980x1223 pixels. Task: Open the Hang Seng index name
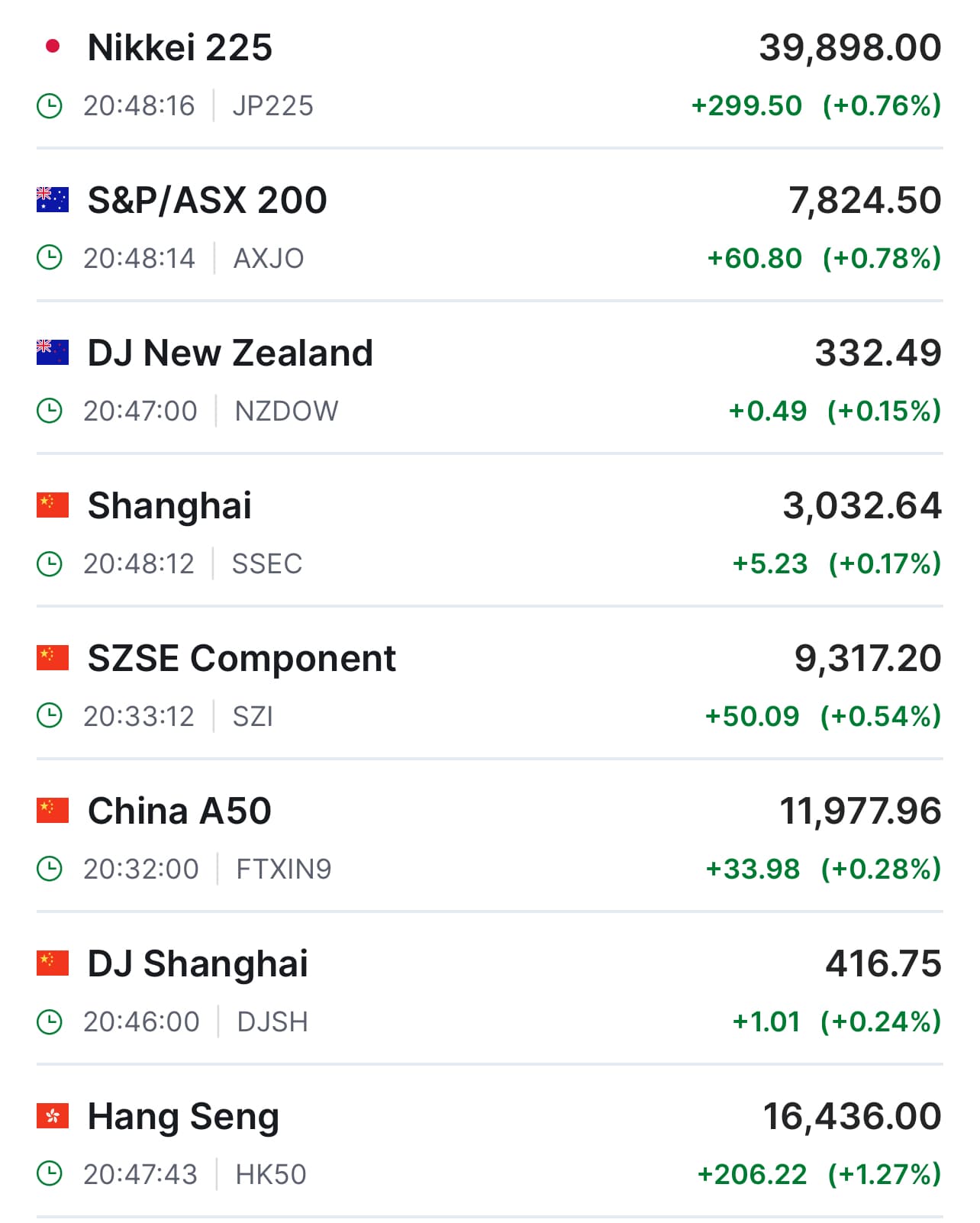click(x=183, y=1116)
